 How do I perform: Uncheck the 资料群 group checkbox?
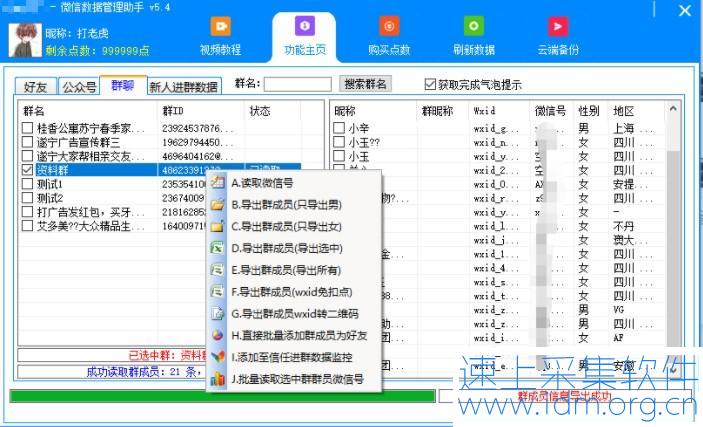click(27, 170)
